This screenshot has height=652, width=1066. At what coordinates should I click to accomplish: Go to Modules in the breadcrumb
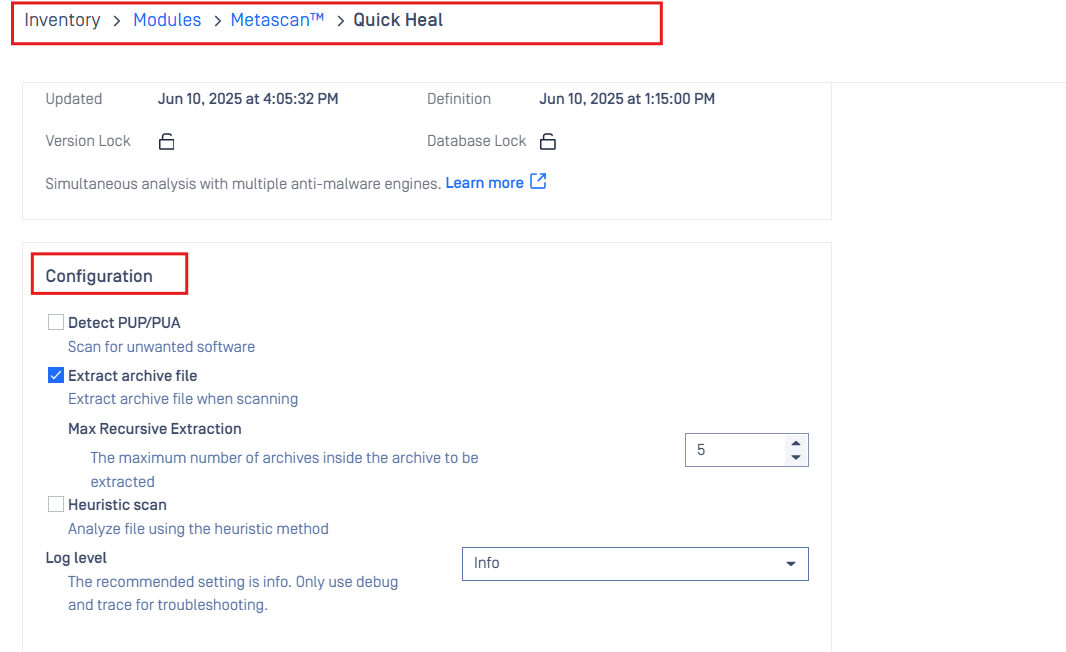(x=167, y=20)
